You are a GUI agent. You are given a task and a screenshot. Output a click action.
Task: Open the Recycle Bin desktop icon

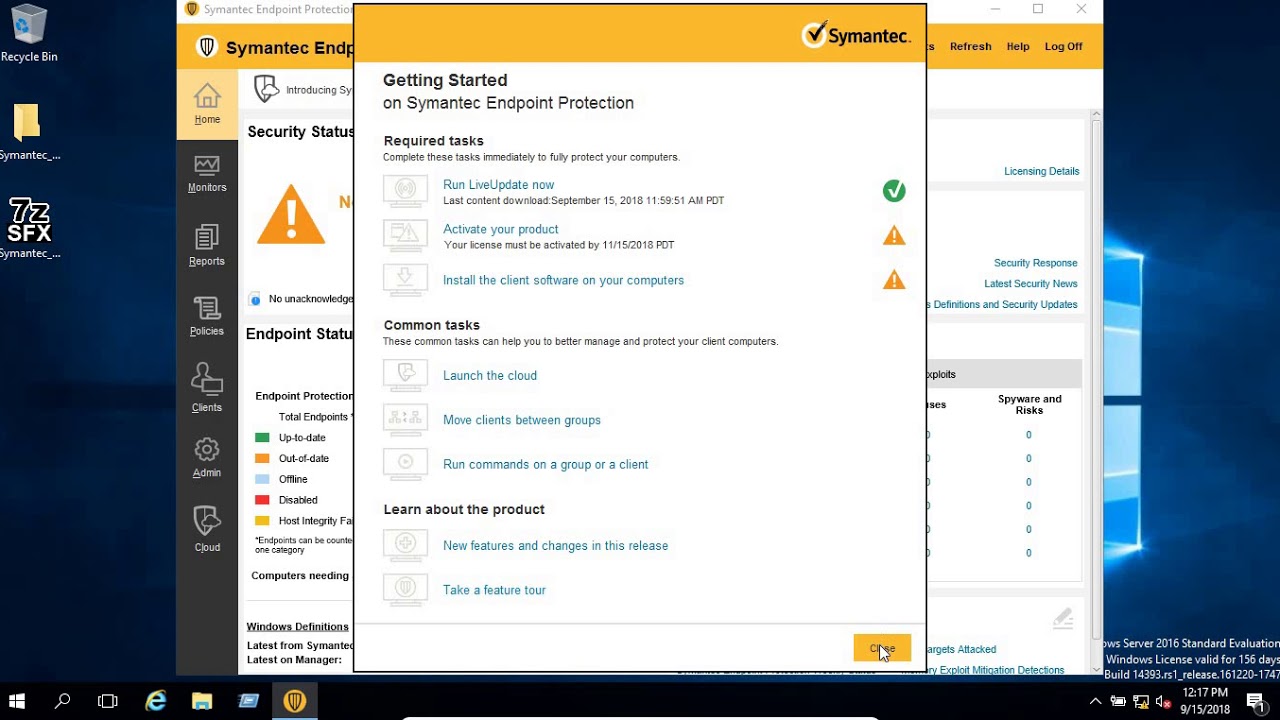pyautogui.click(x=29, y=34)
